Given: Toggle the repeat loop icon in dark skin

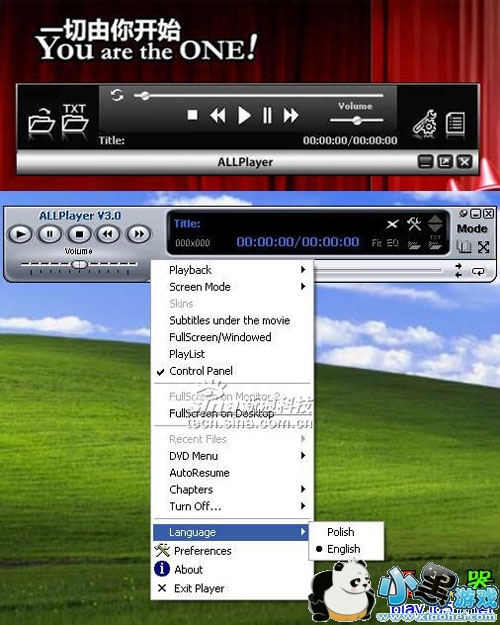Looking at the screenshot, I should click(117, 95).
